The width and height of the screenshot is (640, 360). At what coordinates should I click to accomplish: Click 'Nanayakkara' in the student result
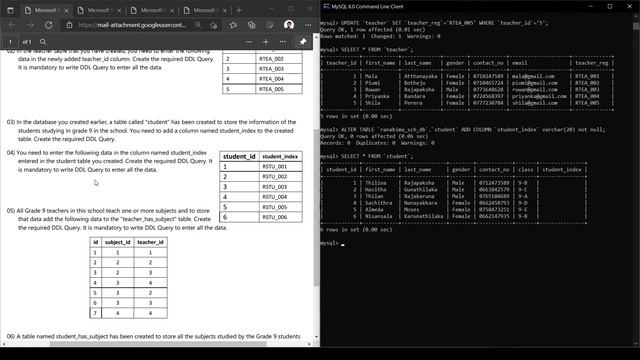(420, 203)
